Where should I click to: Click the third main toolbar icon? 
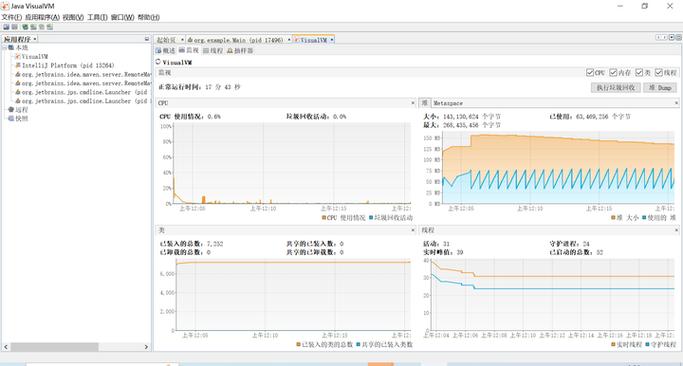pos(25,27)
